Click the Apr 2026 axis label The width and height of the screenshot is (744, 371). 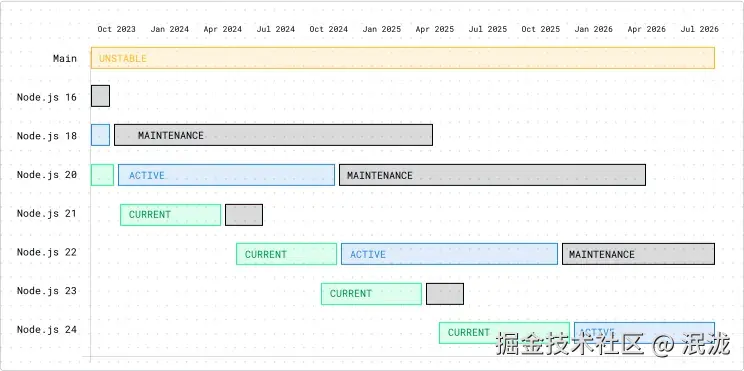pyautogui.click(x=647, y=29)
